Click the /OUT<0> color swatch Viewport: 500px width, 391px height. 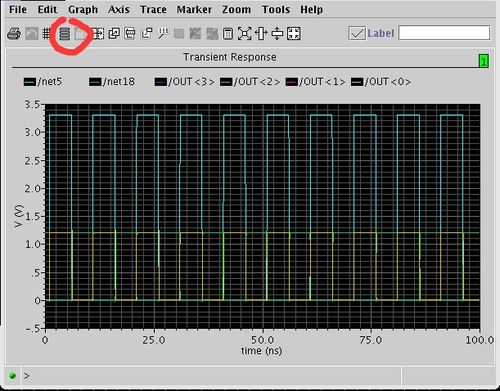(357, 82)
